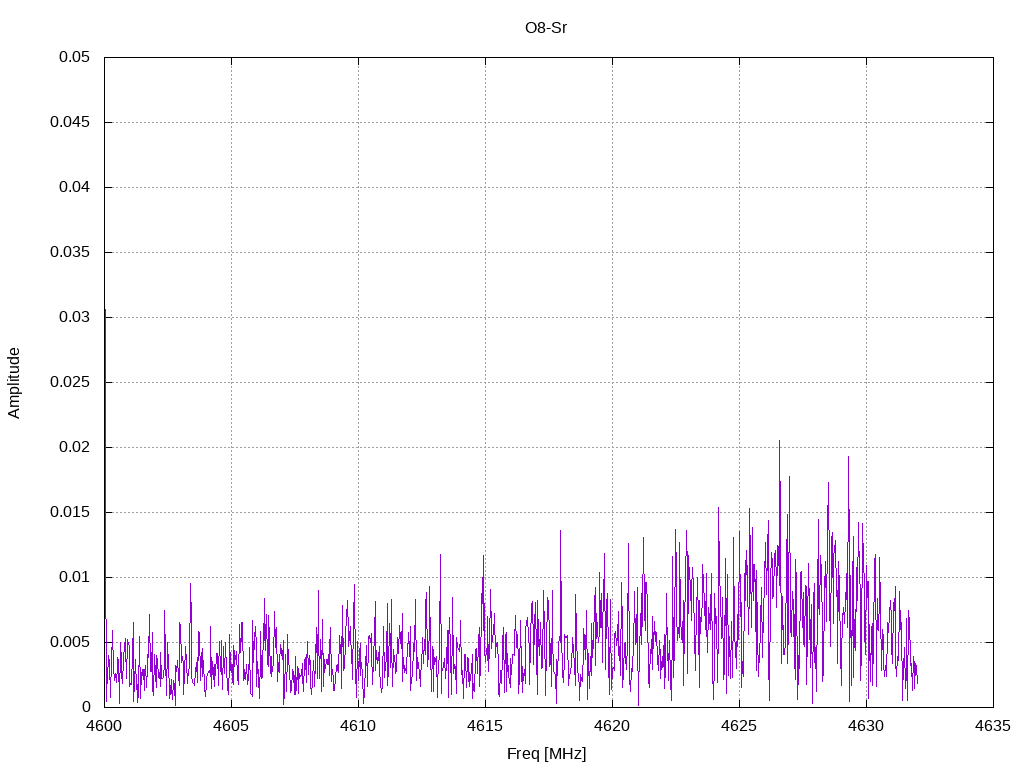
Task: Click the 0.045 y-axis tick label
Action: point(70,122)
